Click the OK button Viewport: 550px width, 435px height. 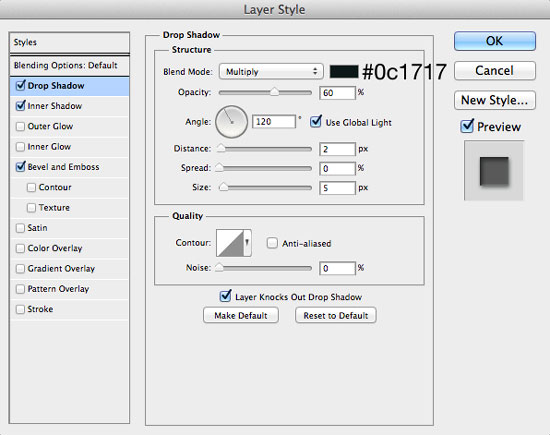tap(495, 41)
